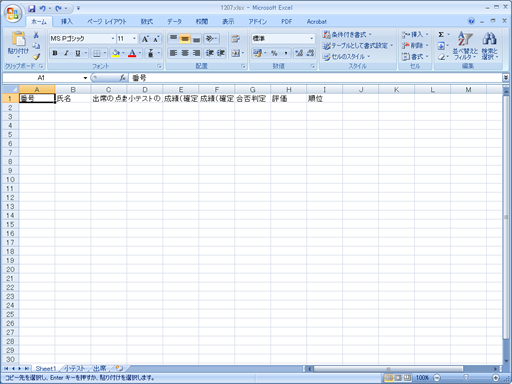Apply comma style
Image resolution: width=512 pixels, height=384 pixels.
coord(286,53)
